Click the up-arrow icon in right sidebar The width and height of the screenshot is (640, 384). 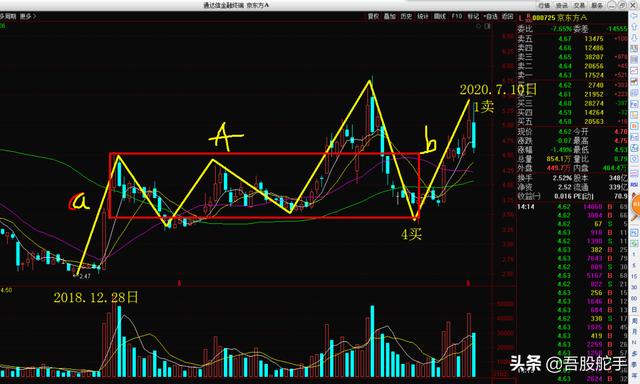pyautogui.click(x=634, y=27)
